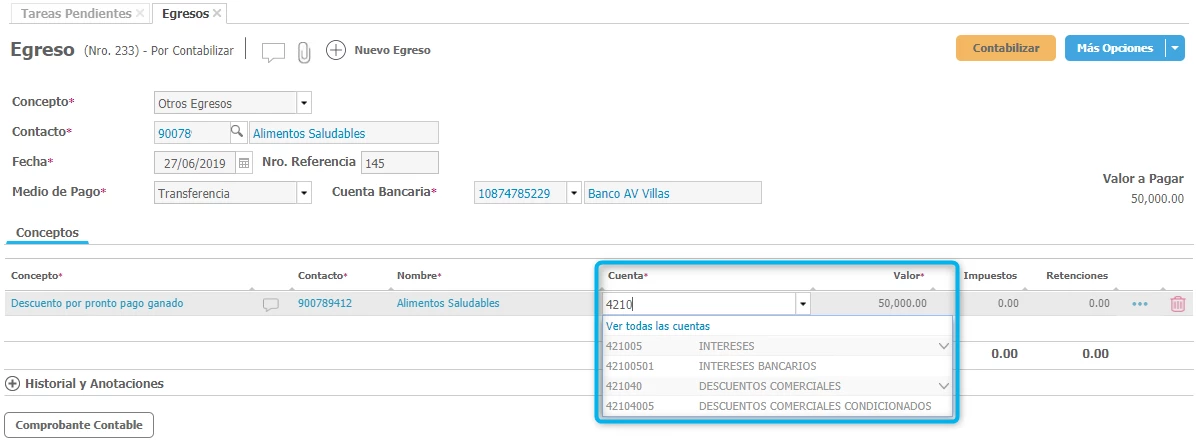
Task: Open the Medio de Pago dropdown
Action: 304,193
